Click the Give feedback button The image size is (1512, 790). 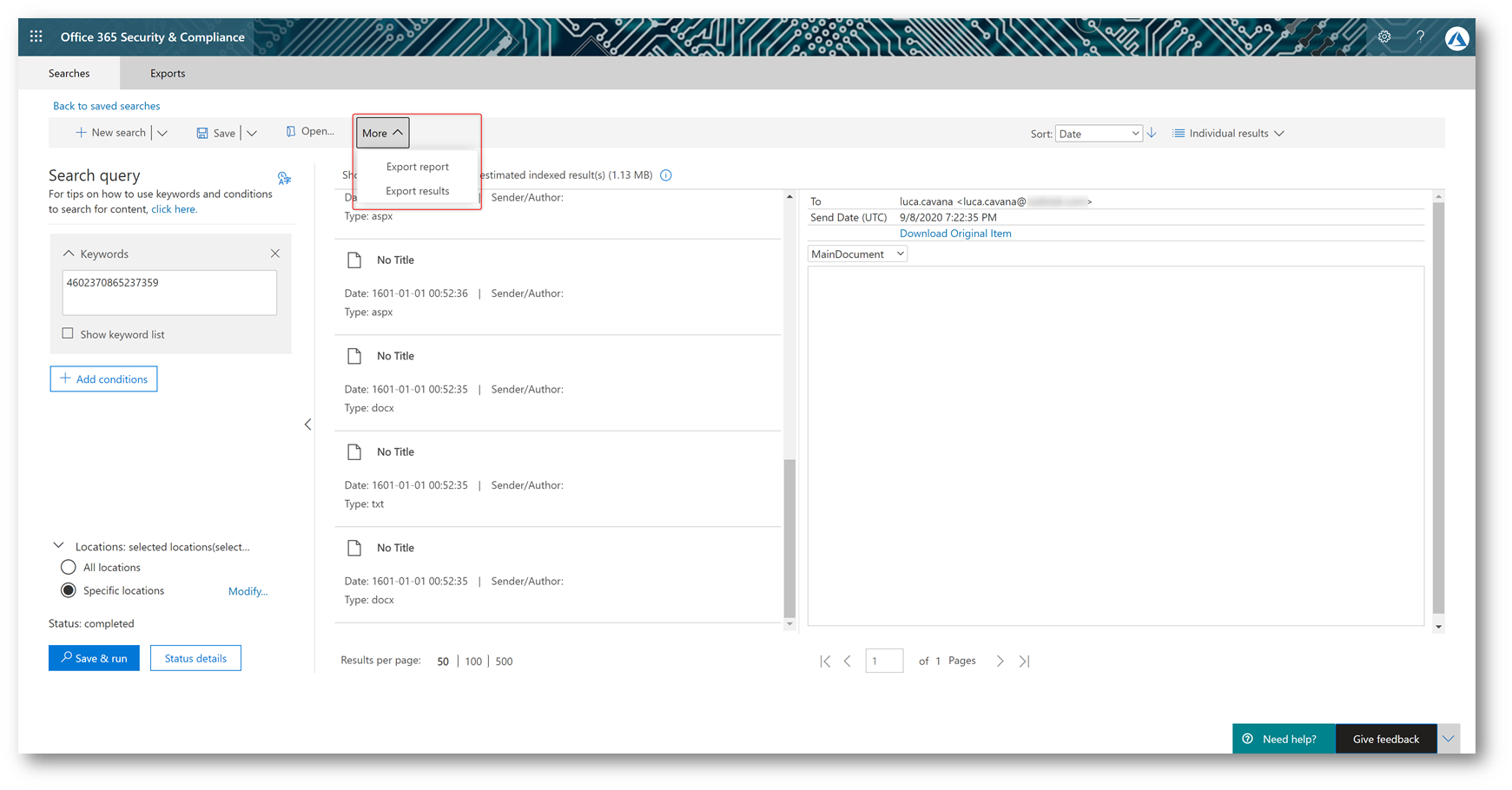(1386, 739)
